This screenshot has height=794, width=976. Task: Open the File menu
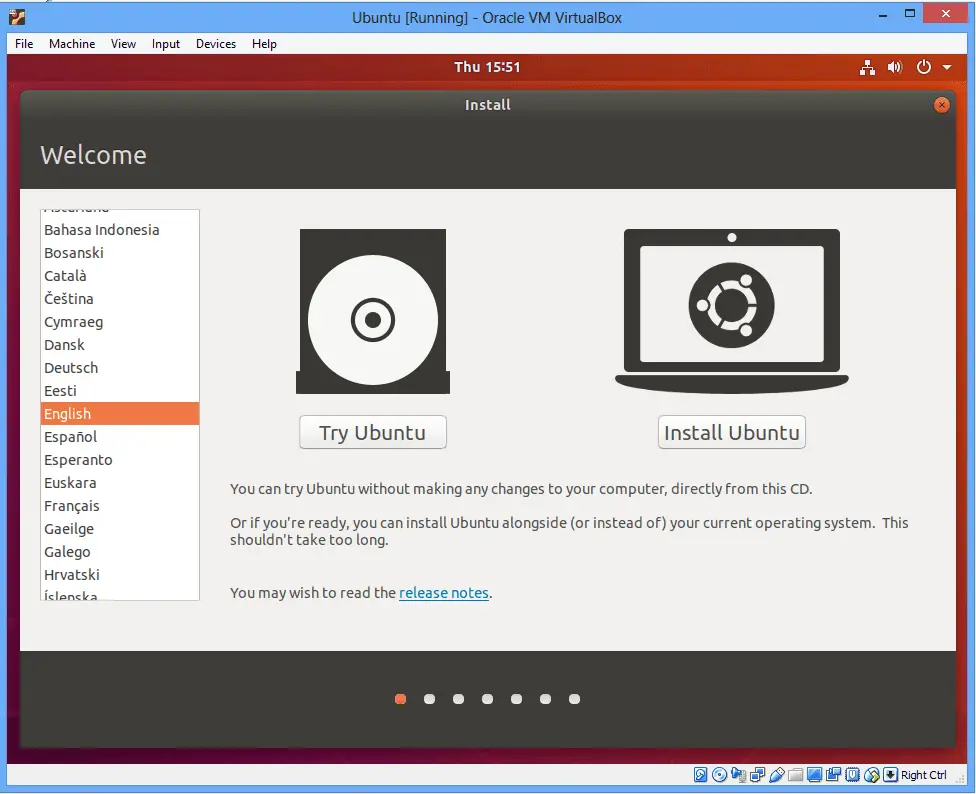pos(24,44)
